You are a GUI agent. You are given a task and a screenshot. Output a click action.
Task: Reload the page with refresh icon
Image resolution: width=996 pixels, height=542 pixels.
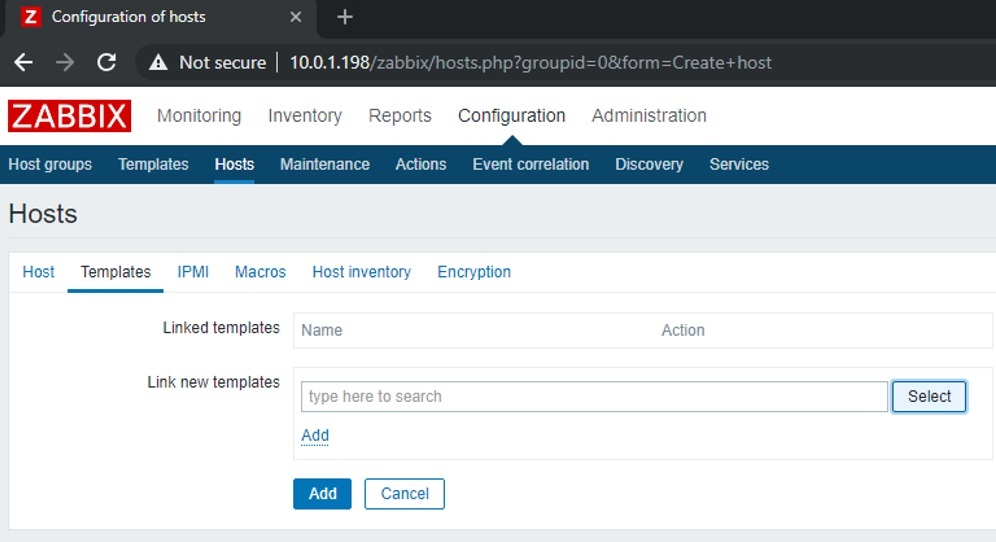(x=106, y=62)
